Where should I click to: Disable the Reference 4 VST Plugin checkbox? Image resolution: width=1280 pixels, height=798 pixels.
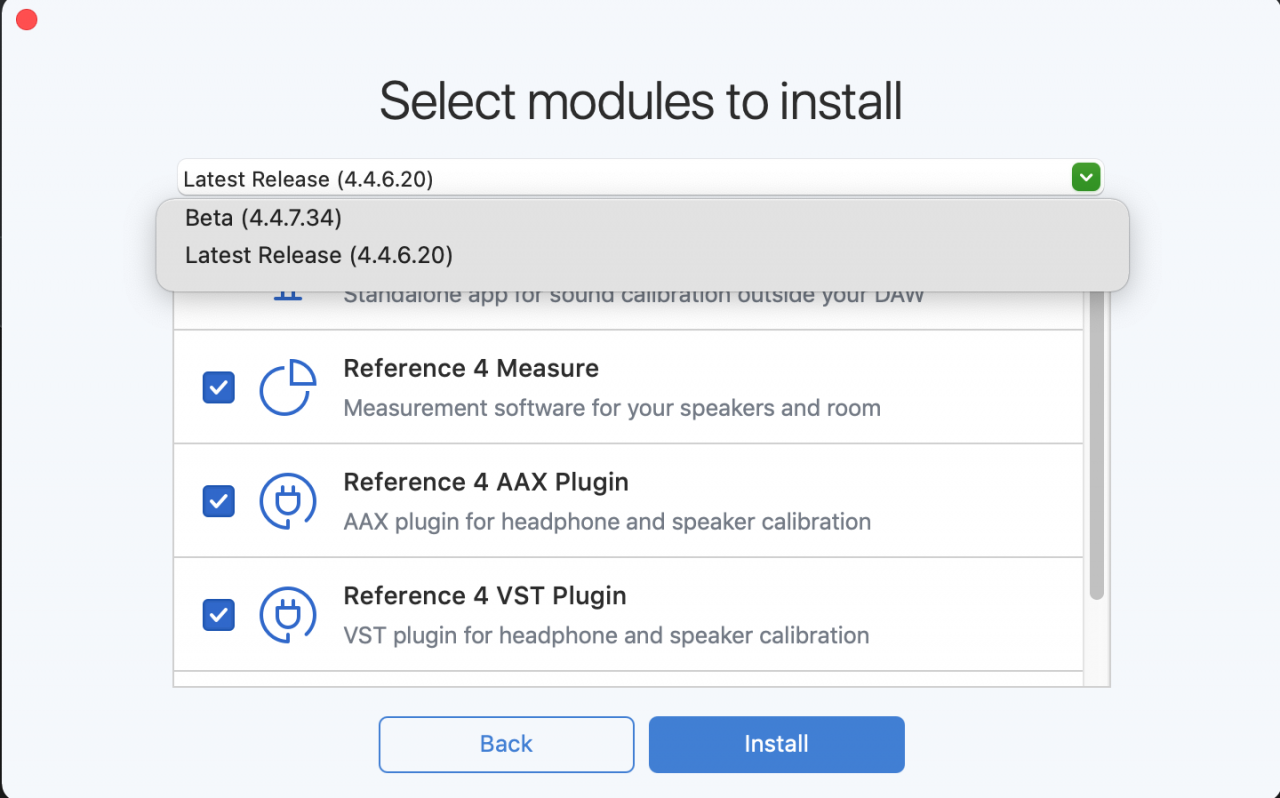coord(219,614)
